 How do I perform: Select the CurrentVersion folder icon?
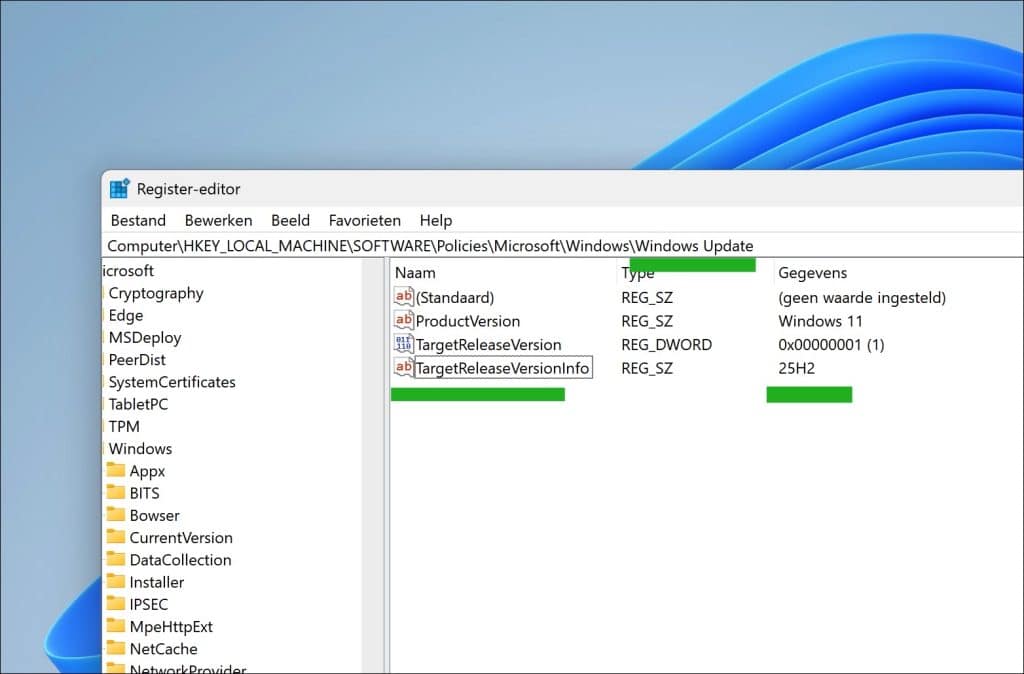pos(116,537)
